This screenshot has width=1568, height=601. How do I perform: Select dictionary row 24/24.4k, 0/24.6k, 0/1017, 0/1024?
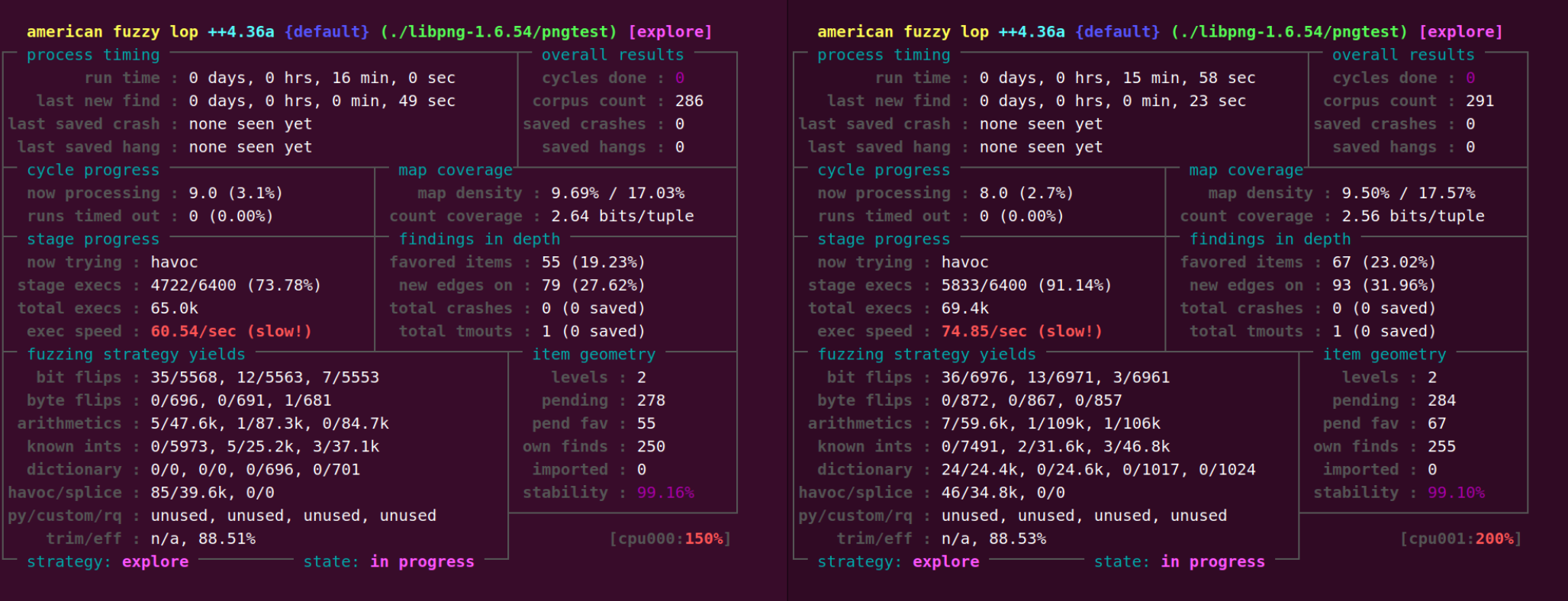pos(1098,470)
